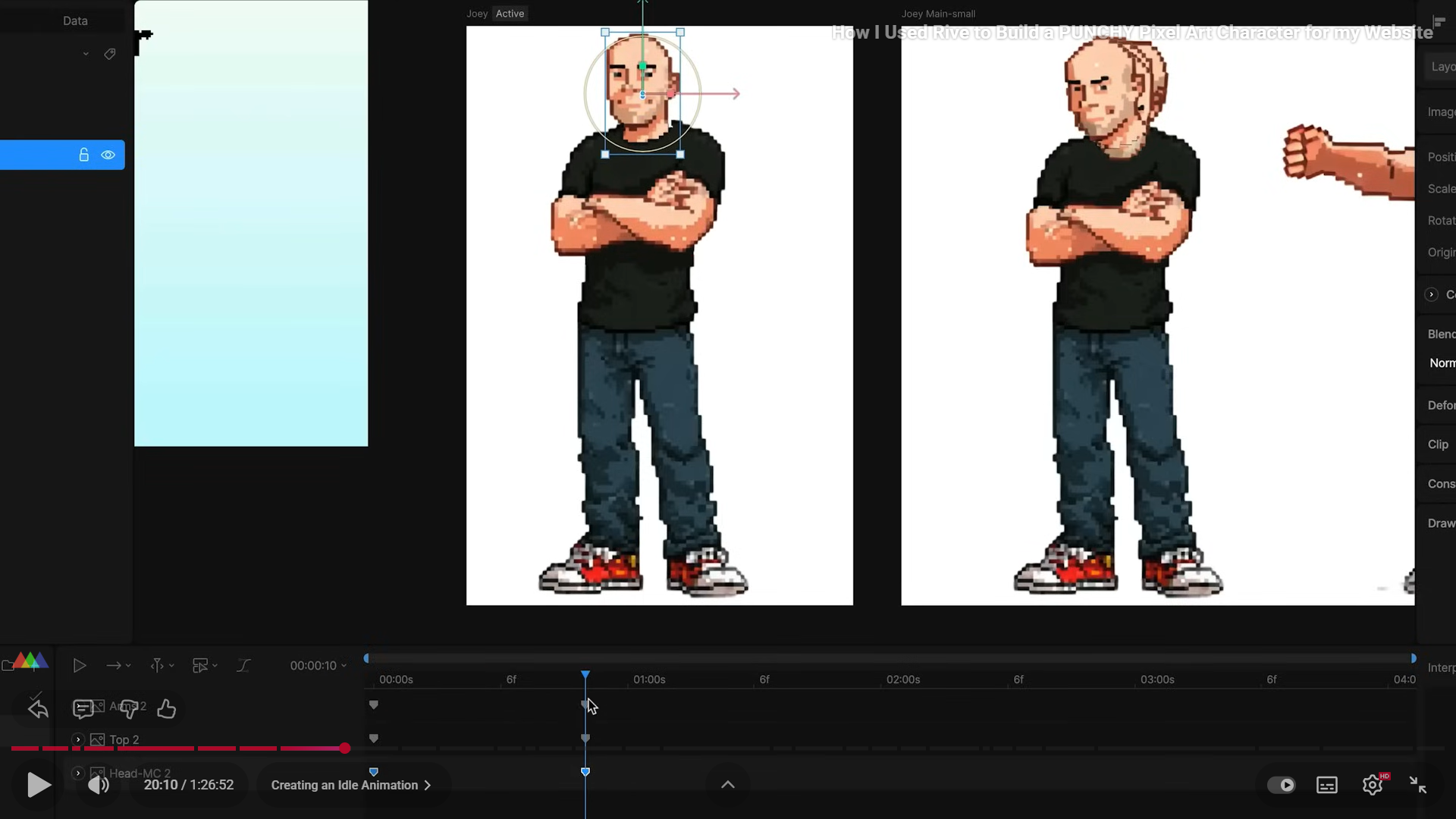Click the thumbs up like icon

pos(166,709)
